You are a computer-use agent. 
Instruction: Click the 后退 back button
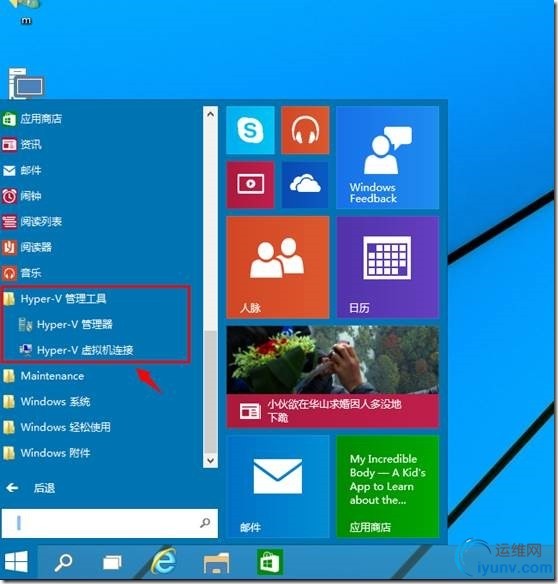31,488
